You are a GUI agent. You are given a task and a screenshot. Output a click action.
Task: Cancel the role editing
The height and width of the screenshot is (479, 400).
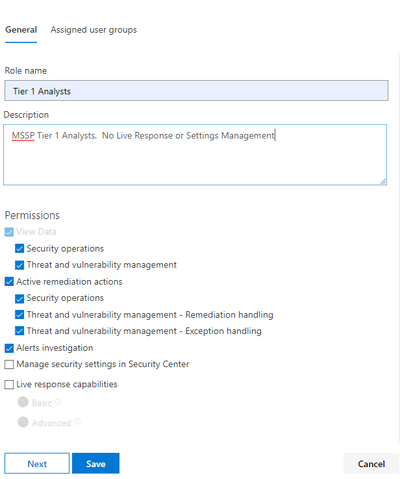click(x=371, y=463)
